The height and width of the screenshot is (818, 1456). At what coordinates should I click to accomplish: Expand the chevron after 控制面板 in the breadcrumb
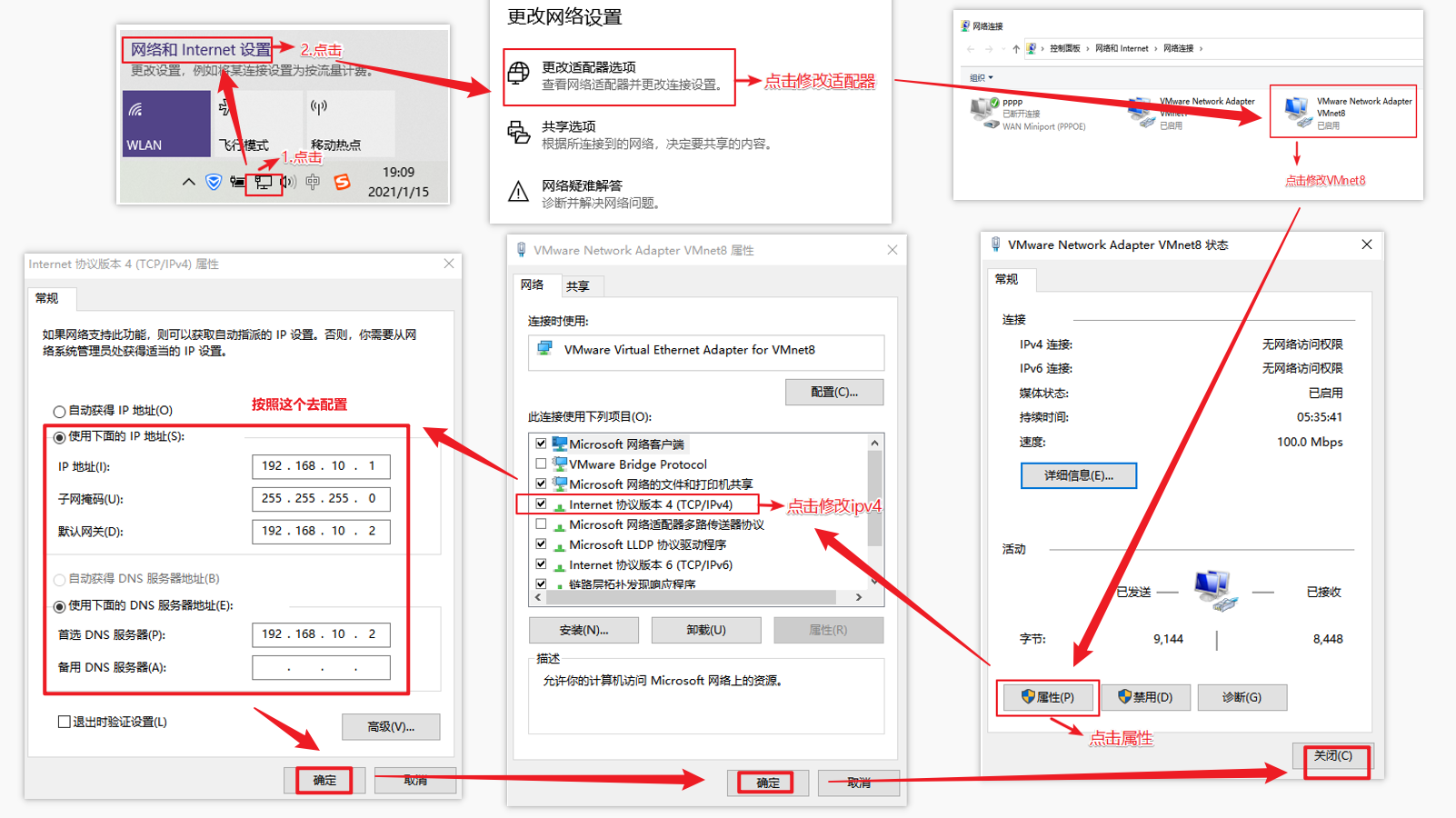tap(1087, 49)
